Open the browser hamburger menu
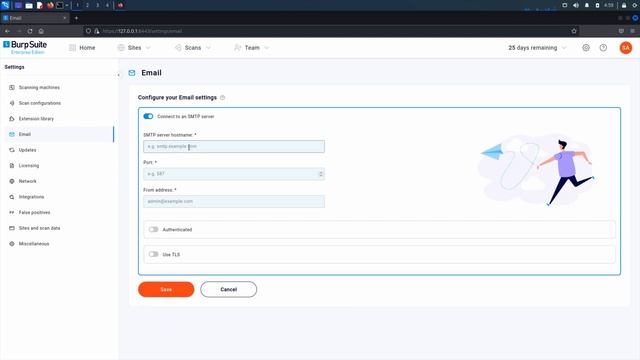The width and height of the screenshot is (640, 360). click(632, 31)
